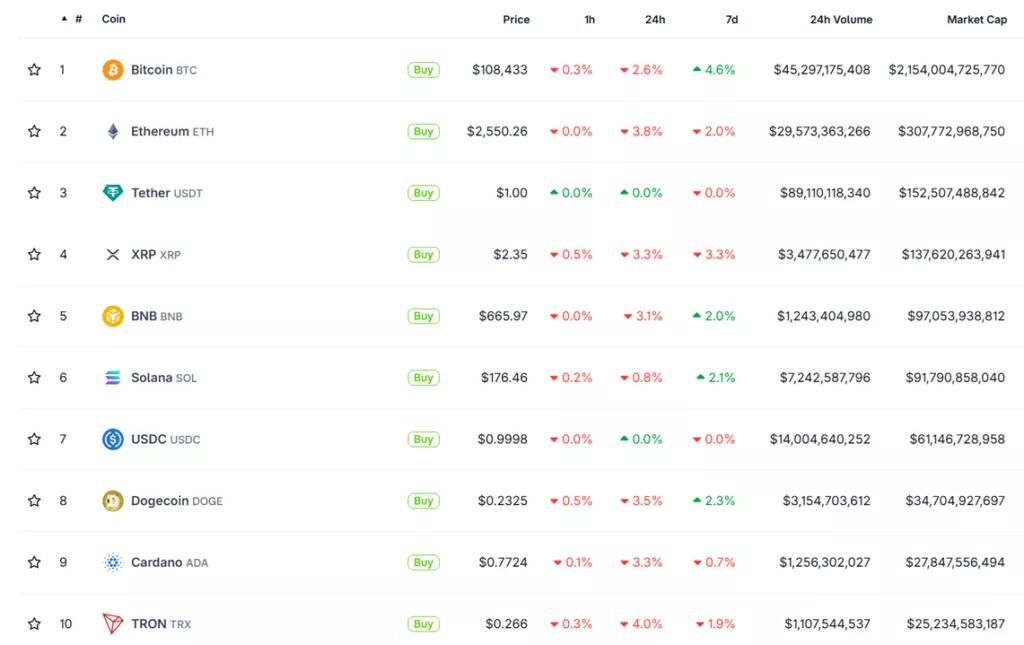
Task: Click the Price column header
Action: (x=516, y=20)
